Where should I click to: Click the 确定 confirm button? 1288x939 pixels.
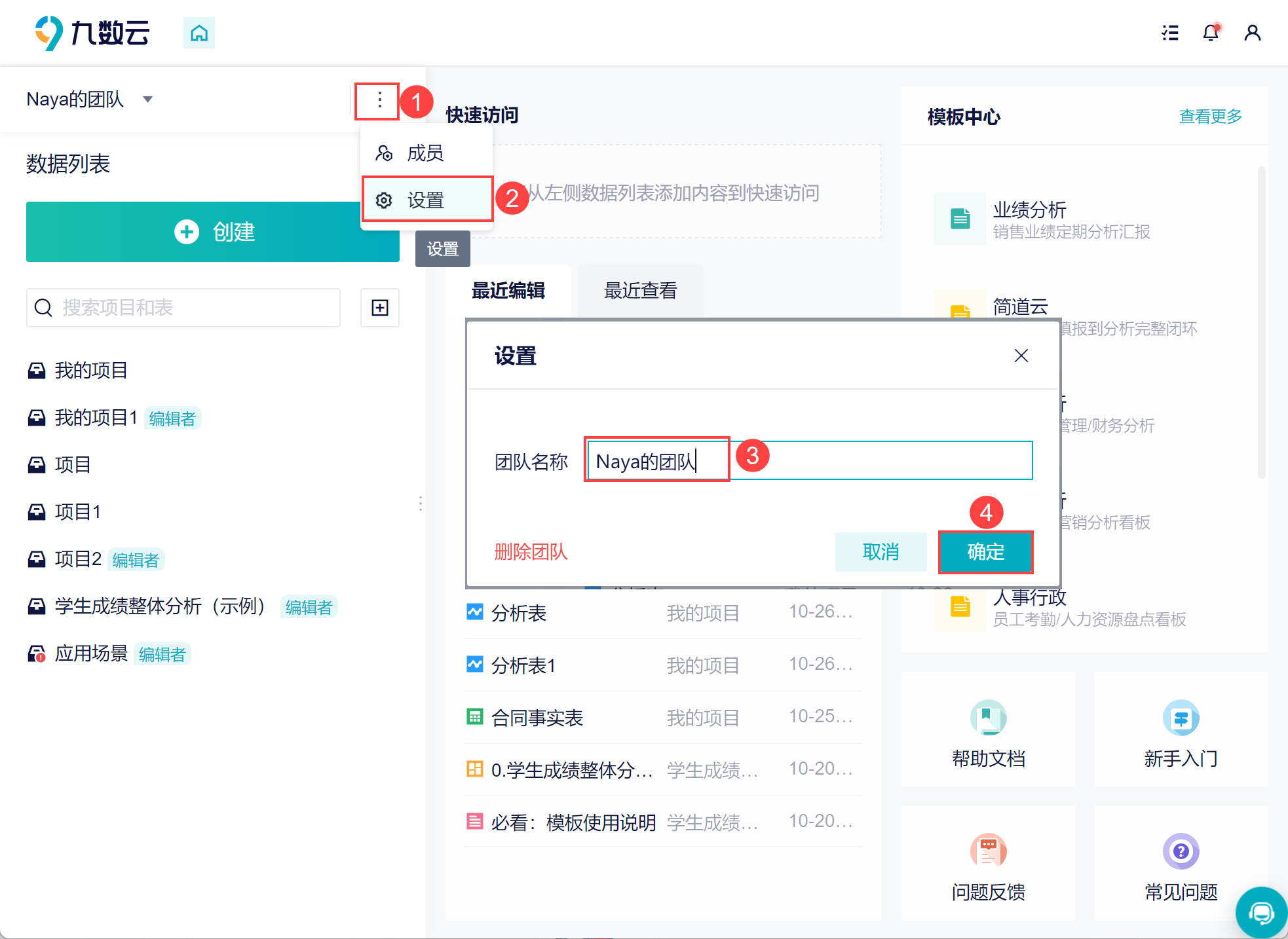tap(985, 552)
